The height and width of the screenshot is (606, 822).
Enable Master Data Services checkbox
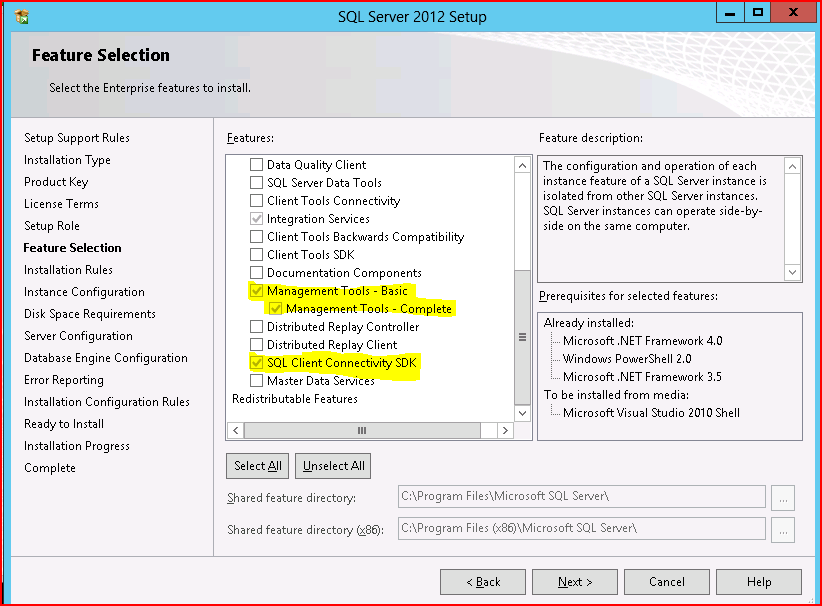click(x=256, y=380)
